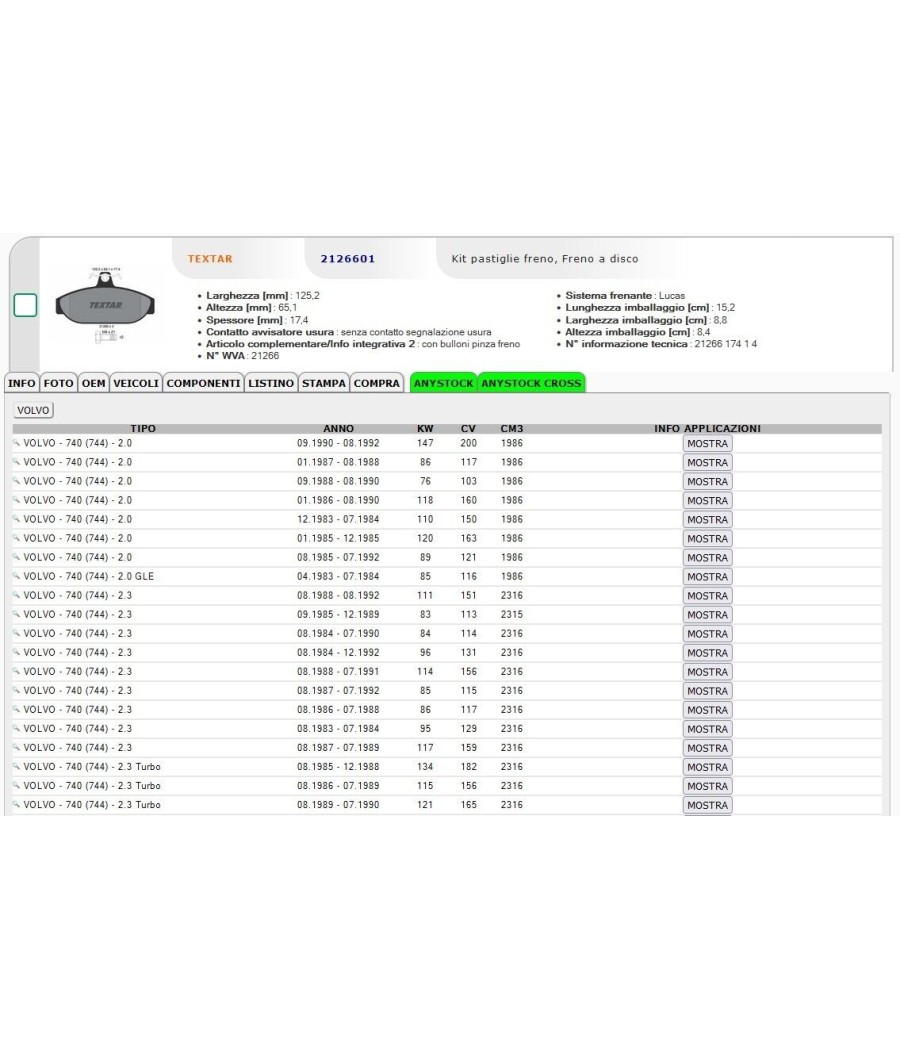Click the date range "08.1988 - 07.1991"
This screenshot has width=900, height=1050.
(338, 671)
